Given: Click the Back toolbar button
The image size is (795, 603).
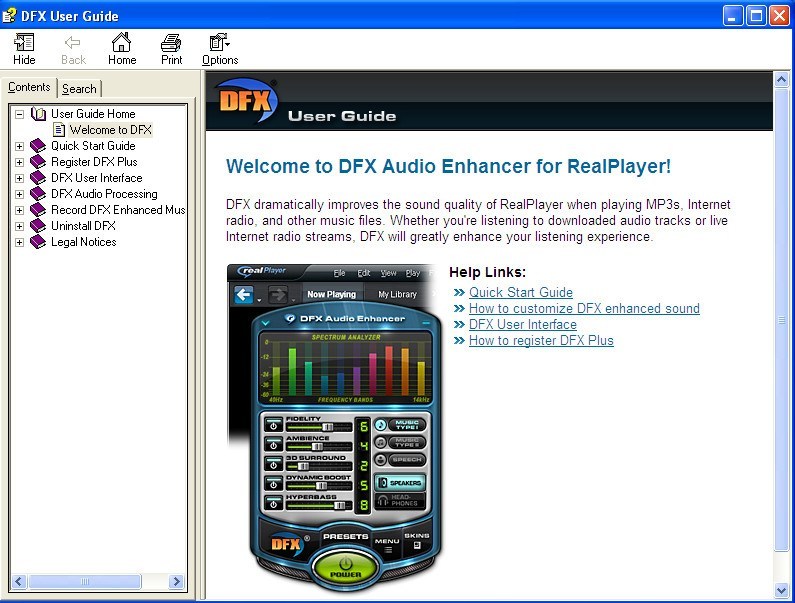Looking at the screenshot, I should point(73,49).
